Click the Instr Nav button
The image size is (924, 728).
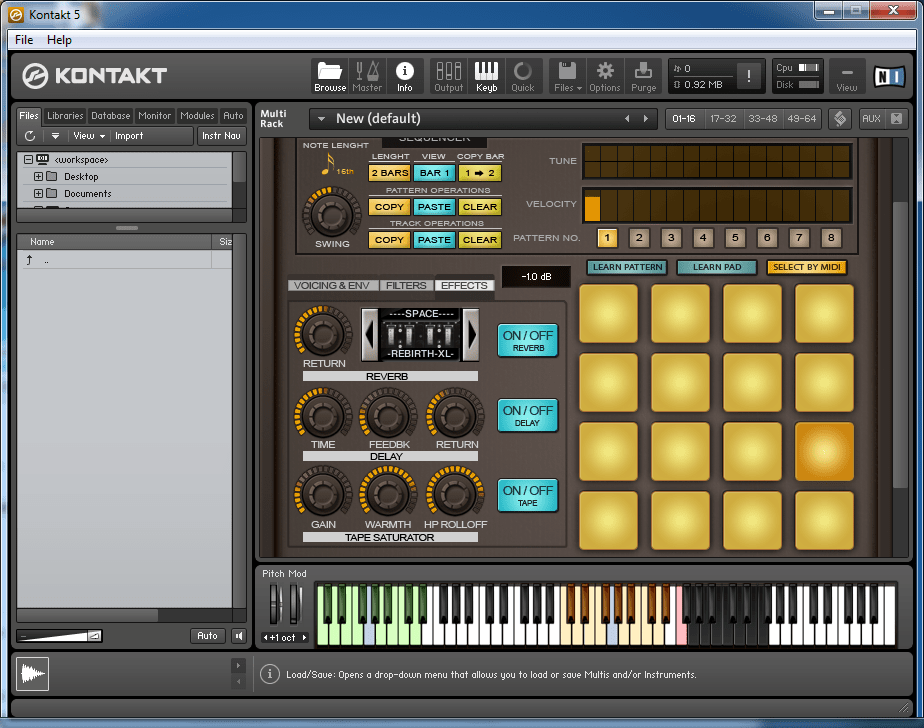(x=221, y=136)
